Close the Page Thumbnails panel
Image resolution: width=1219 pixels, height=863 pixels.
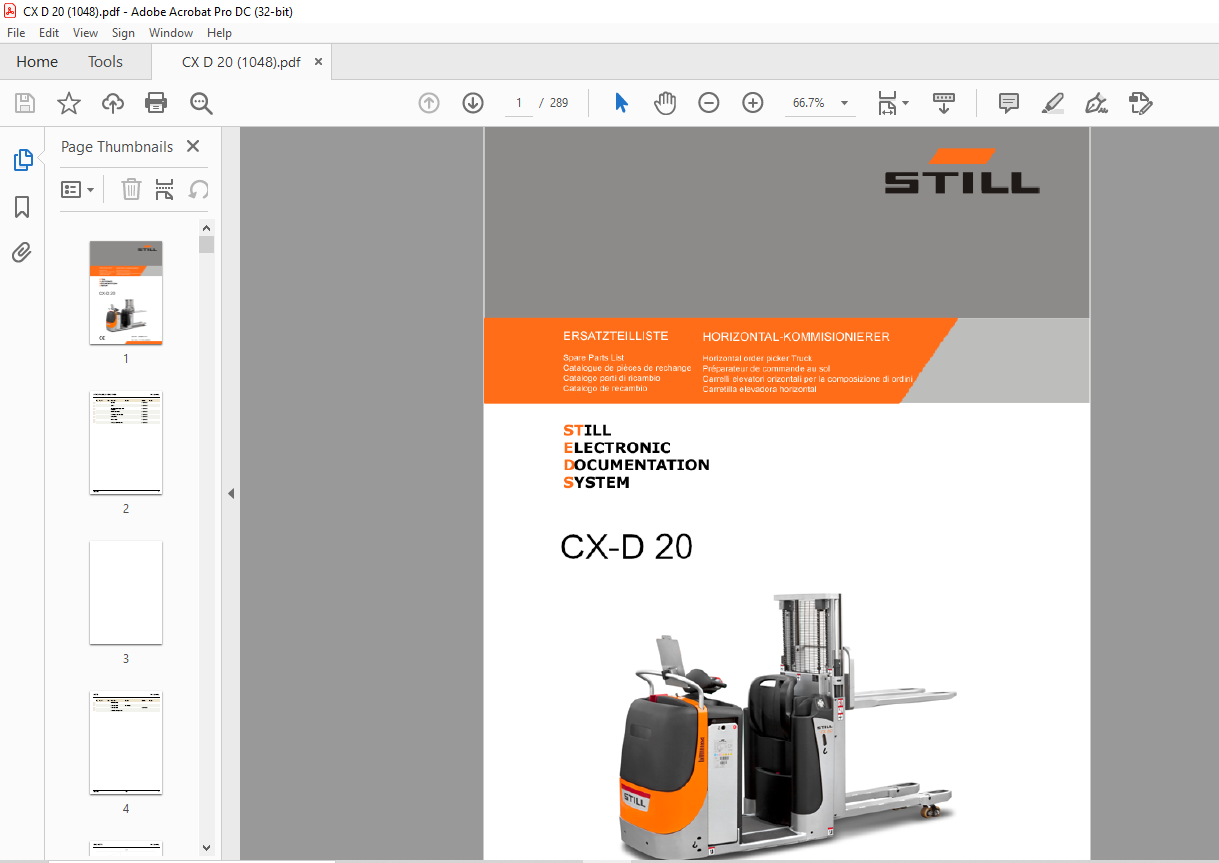coord(193,146)
